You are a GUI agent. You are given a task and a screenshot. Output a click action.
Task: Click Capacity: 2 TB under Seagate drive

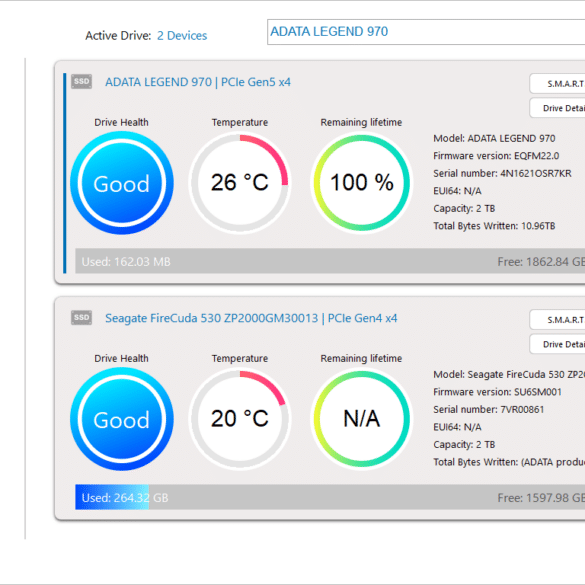coord(464,445)
